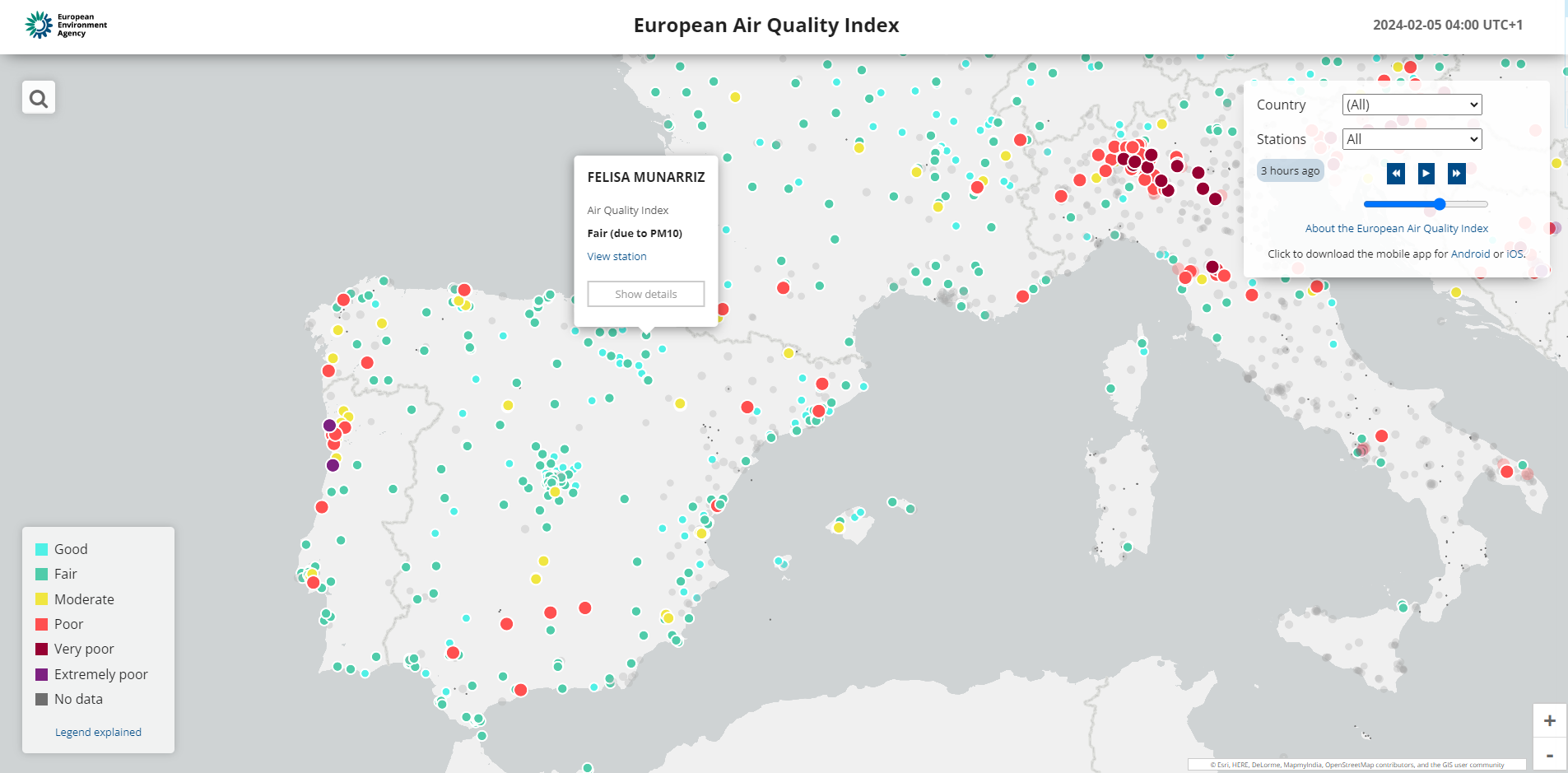Click the Extremely poor legend swatch
This screenshot has width=1568, height=773.
[x=42, y=674]
